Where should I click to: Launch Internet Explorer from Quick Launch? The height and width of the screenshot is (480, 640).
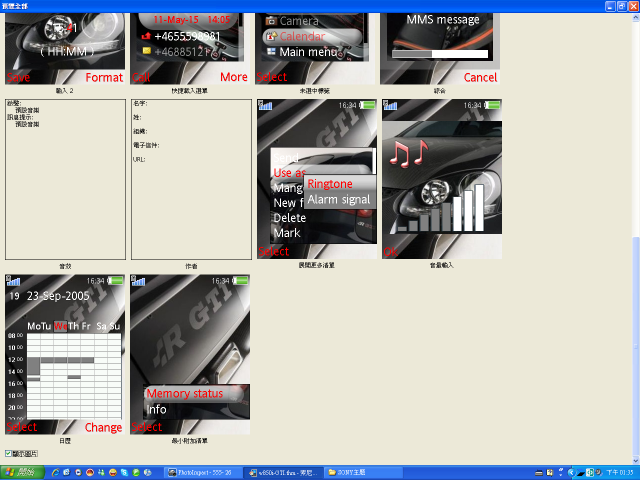56,473
